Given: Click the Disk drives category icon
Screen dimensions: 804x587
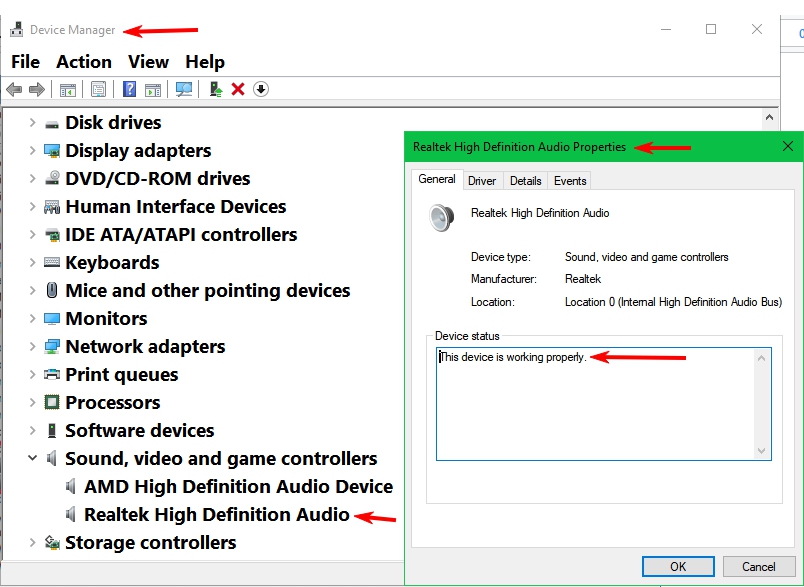Looking at the screenshot, I should [52, 124].
